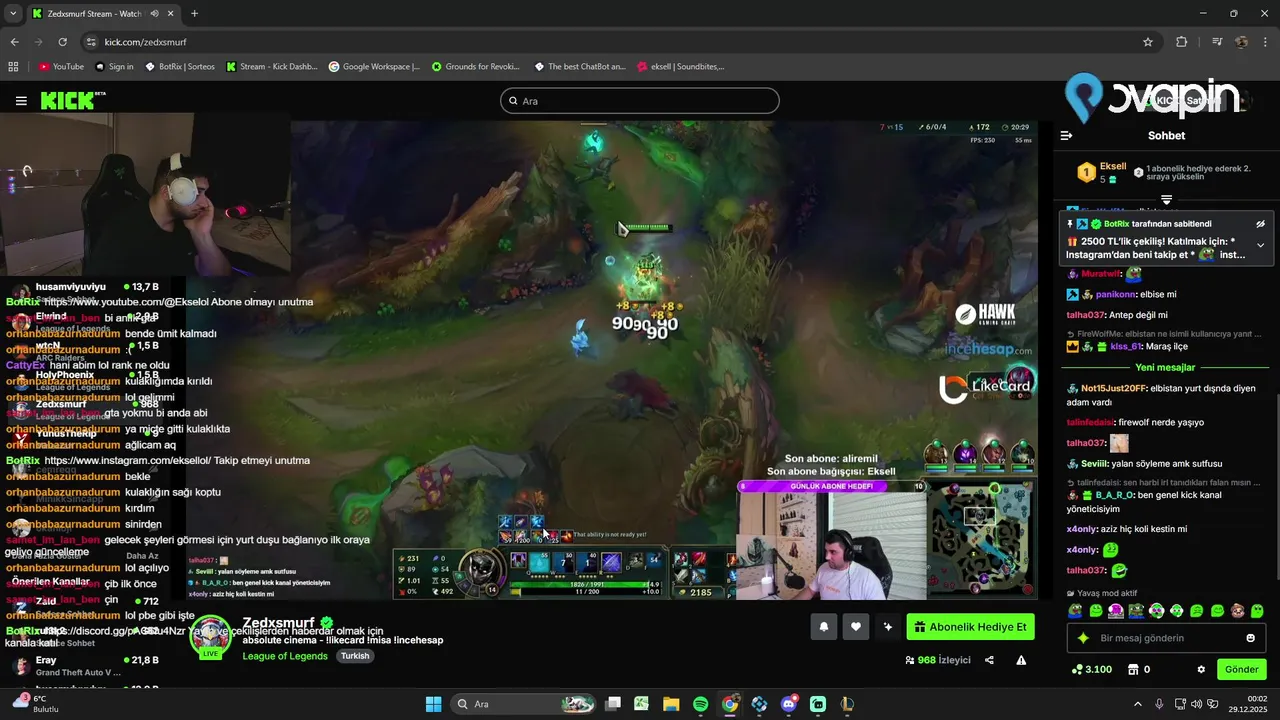Open volume control in system tray

coord(1198,704)
